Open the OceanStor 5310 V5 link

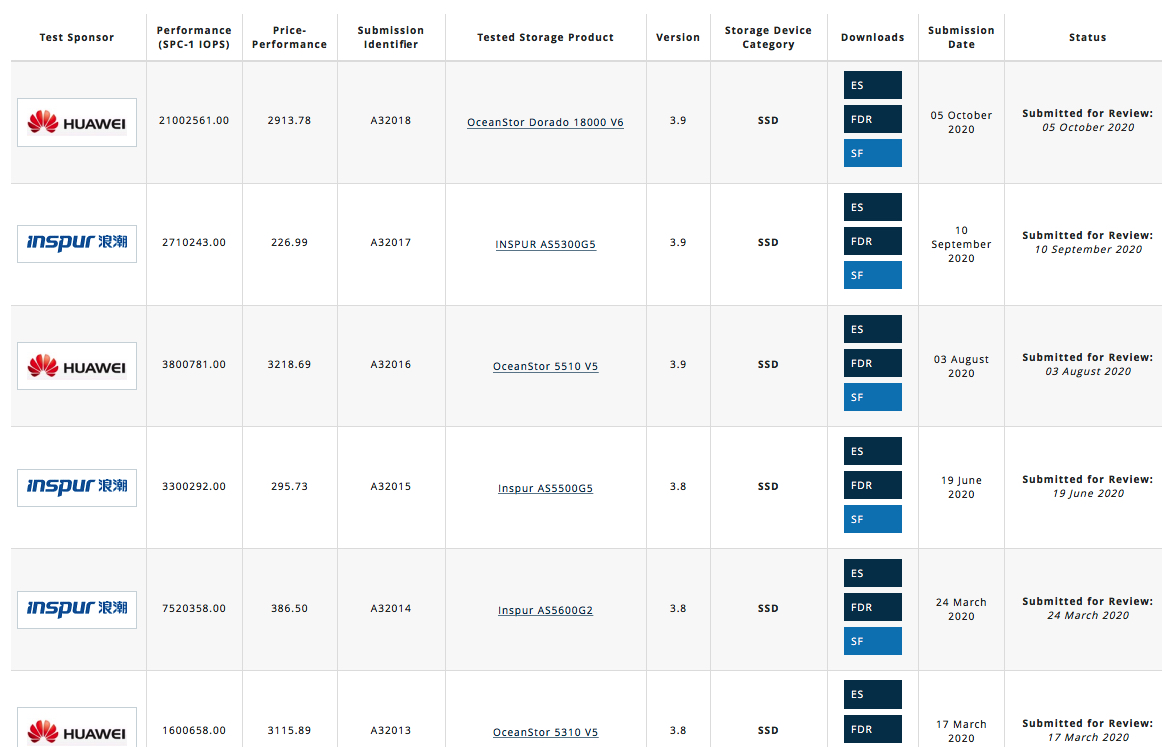point(545,732)
